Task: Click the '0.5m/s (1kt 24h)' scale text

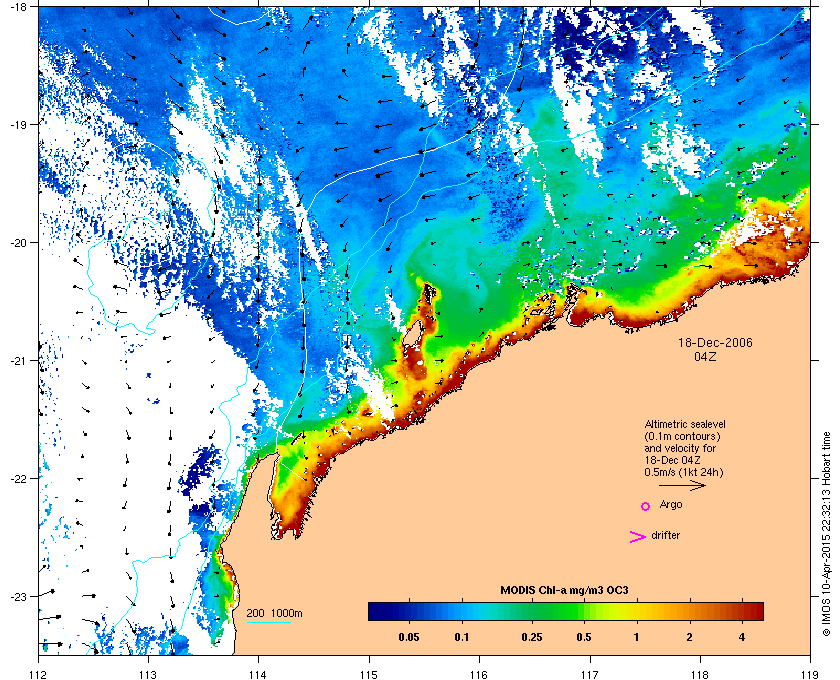Action: point(684,473)
